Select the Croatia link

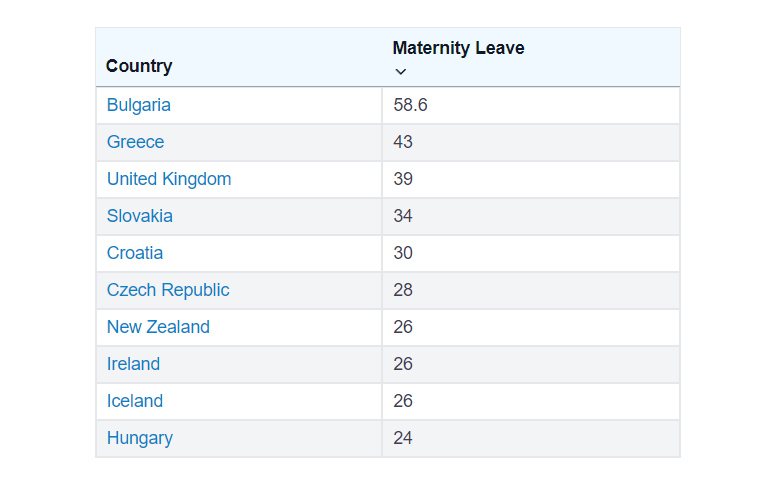135,253
